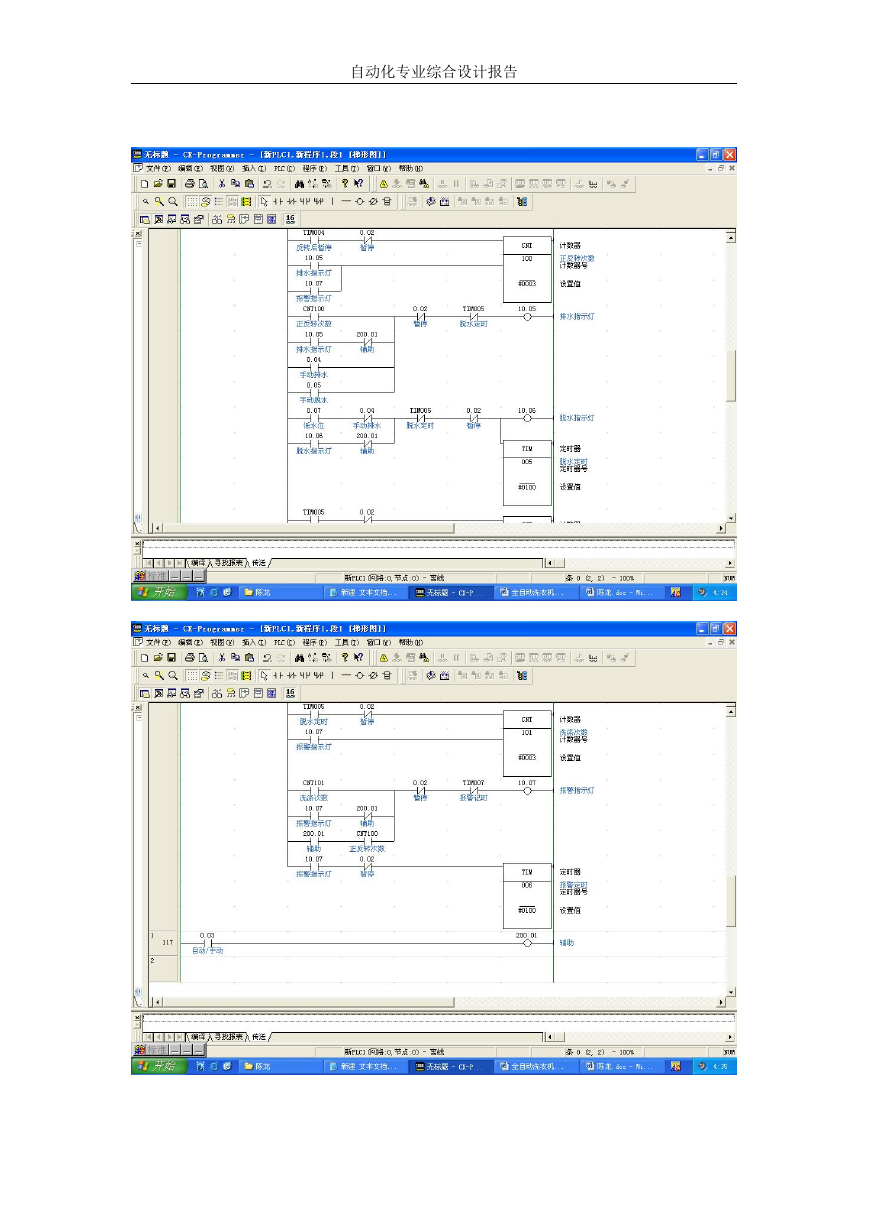Select the 200.01 辅助 output coil
The width and height of the screenshot is (869, 1228).
pyautogui.click(x=527, y=942)
